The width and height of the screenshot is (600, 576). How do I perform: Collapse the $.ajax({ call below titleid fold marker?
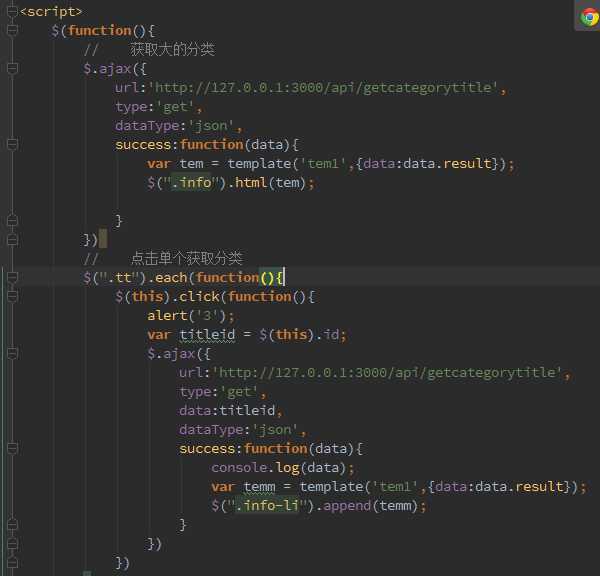point(13,353)
